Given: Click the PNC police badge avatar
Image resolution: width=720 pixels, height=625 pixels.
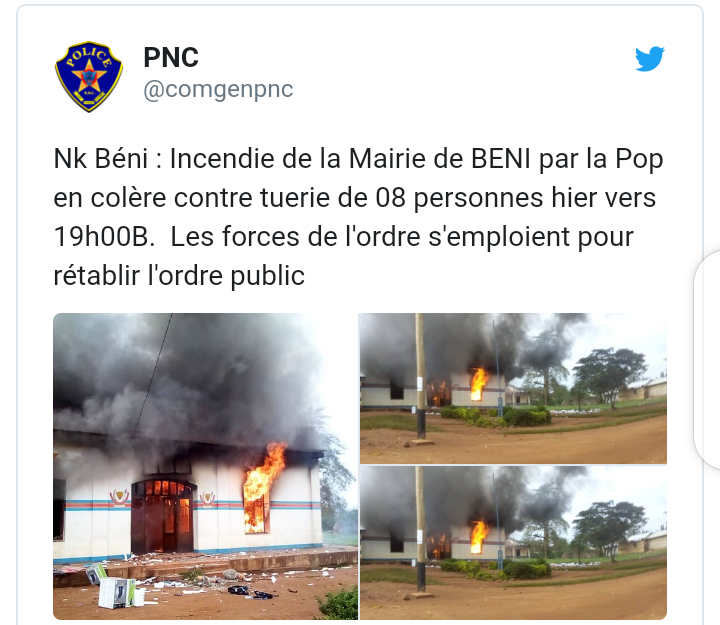Looking at the screenshot, I should coord(89,76).
